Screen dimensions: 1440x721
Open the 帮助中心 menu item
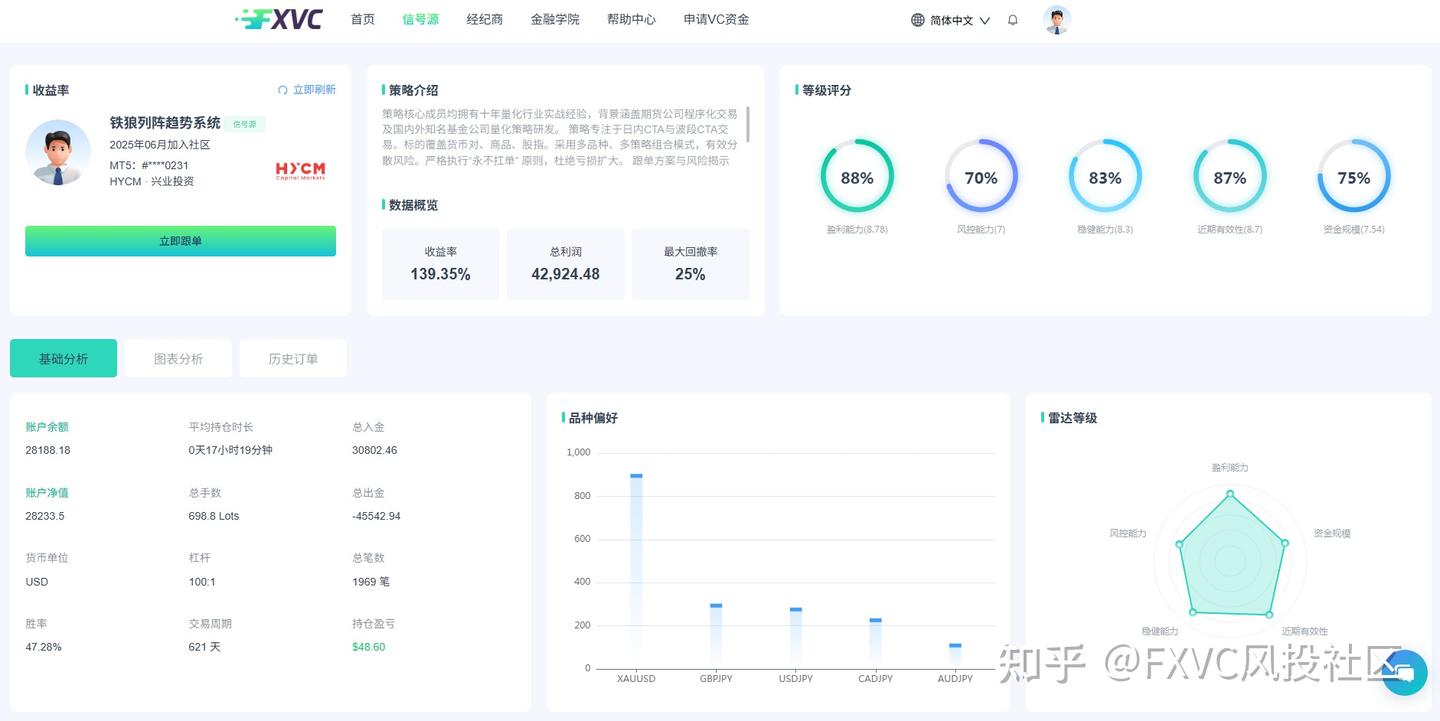[631, 19]
